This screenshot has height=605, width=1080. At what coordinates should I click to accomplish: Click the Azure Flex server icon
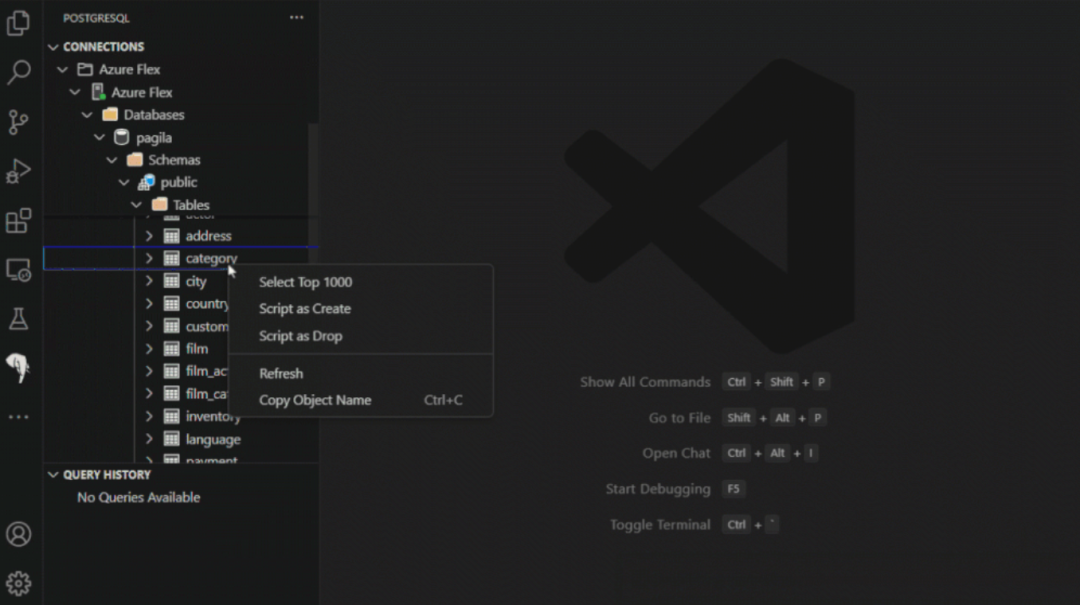click(98, 92)
